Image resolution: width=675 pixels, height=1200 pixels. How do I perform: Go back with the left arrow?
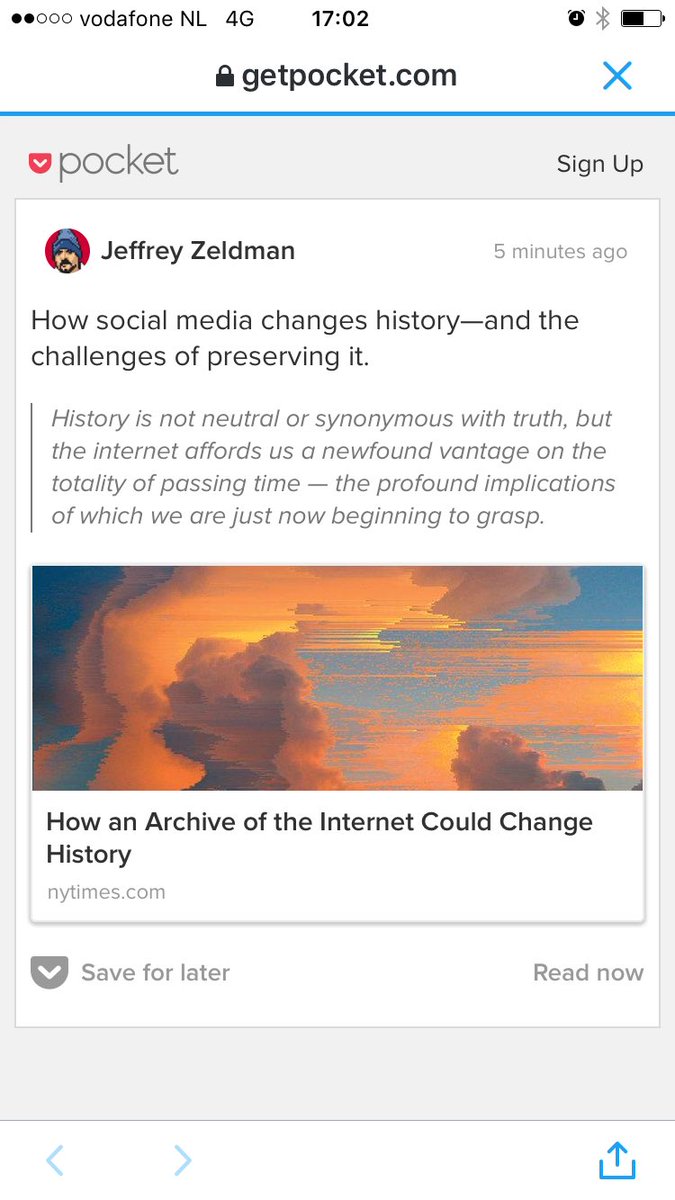[x=55, y=1160]
